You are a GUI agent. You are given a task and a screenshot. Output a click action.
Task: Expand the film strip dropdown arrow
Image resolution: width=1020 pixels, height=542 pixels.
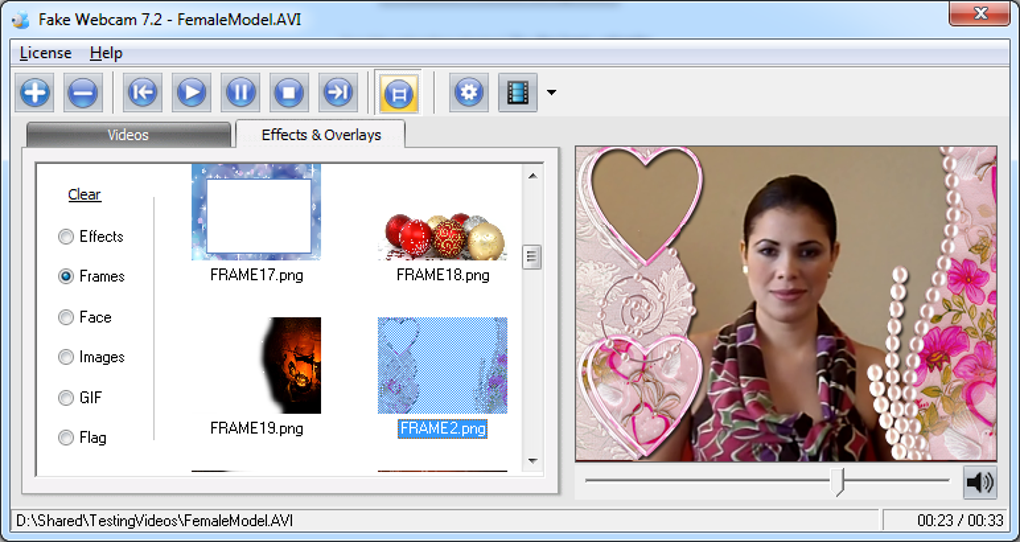[x=551, y=92]
